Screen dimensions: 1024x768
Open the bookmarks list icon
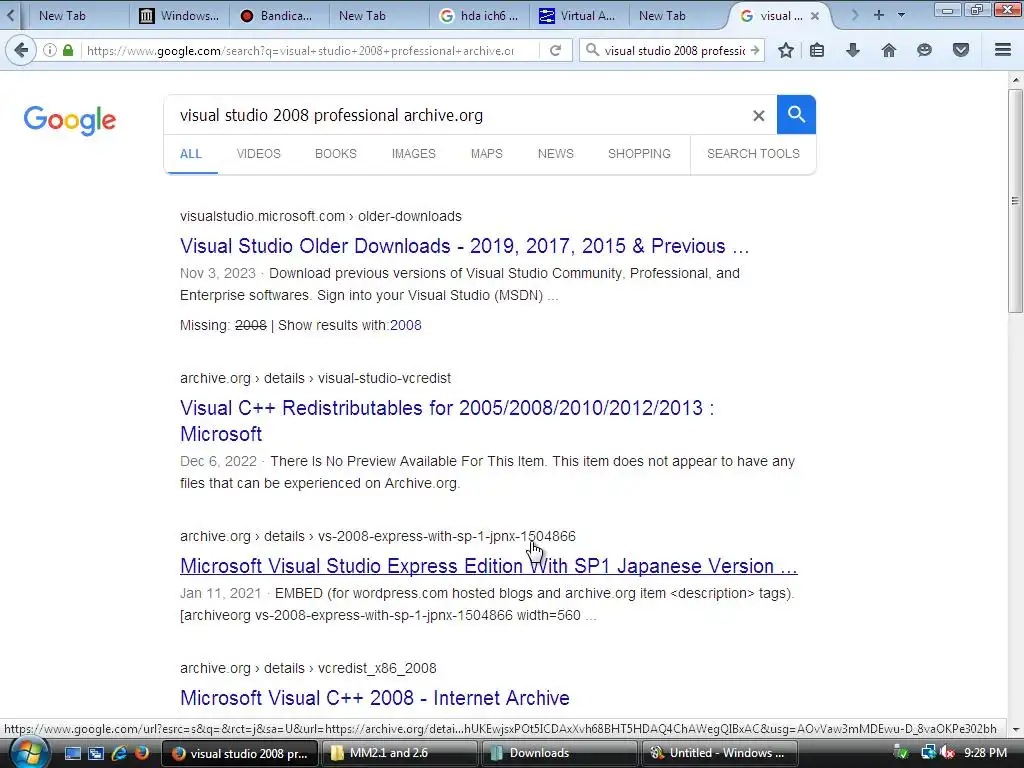816,50
